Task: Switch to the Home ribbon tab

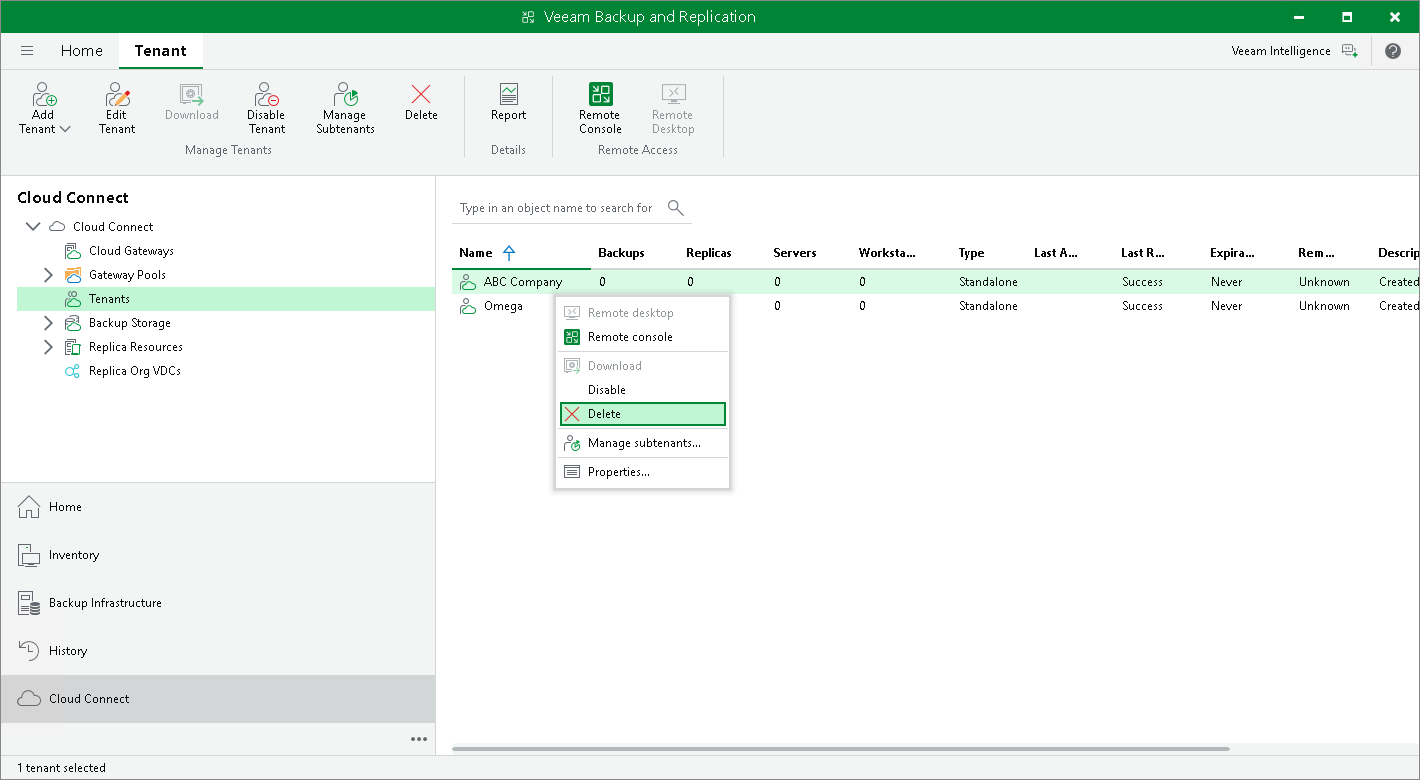Action: 82,51
